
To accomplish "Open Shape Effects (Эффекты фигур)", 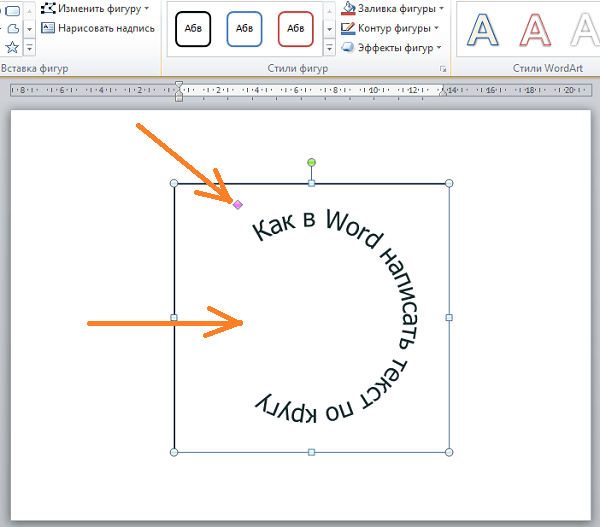I will 391,48.
